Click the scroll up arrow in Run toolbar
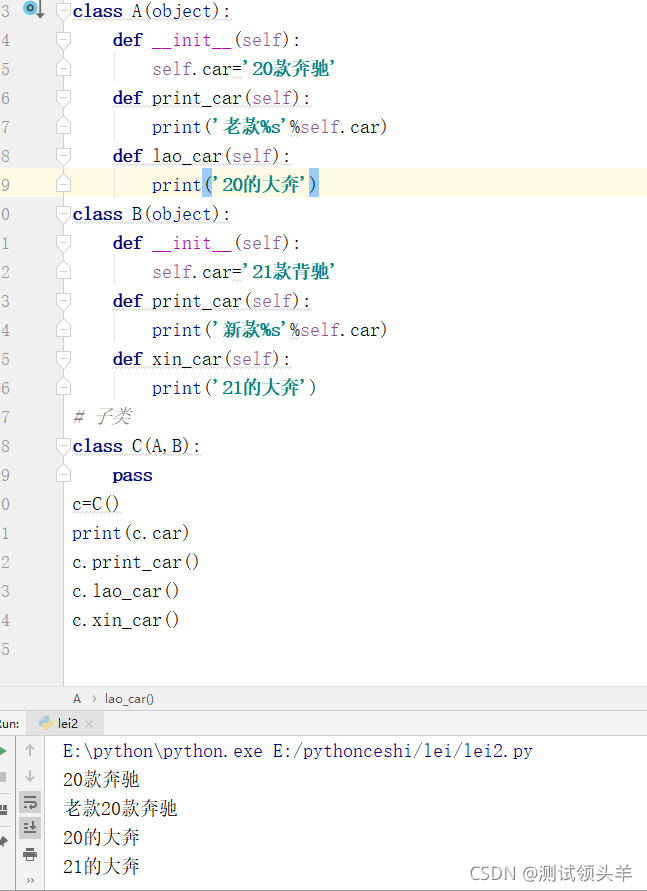The width and height of the screenshot is (647, 891). [30, 750]
